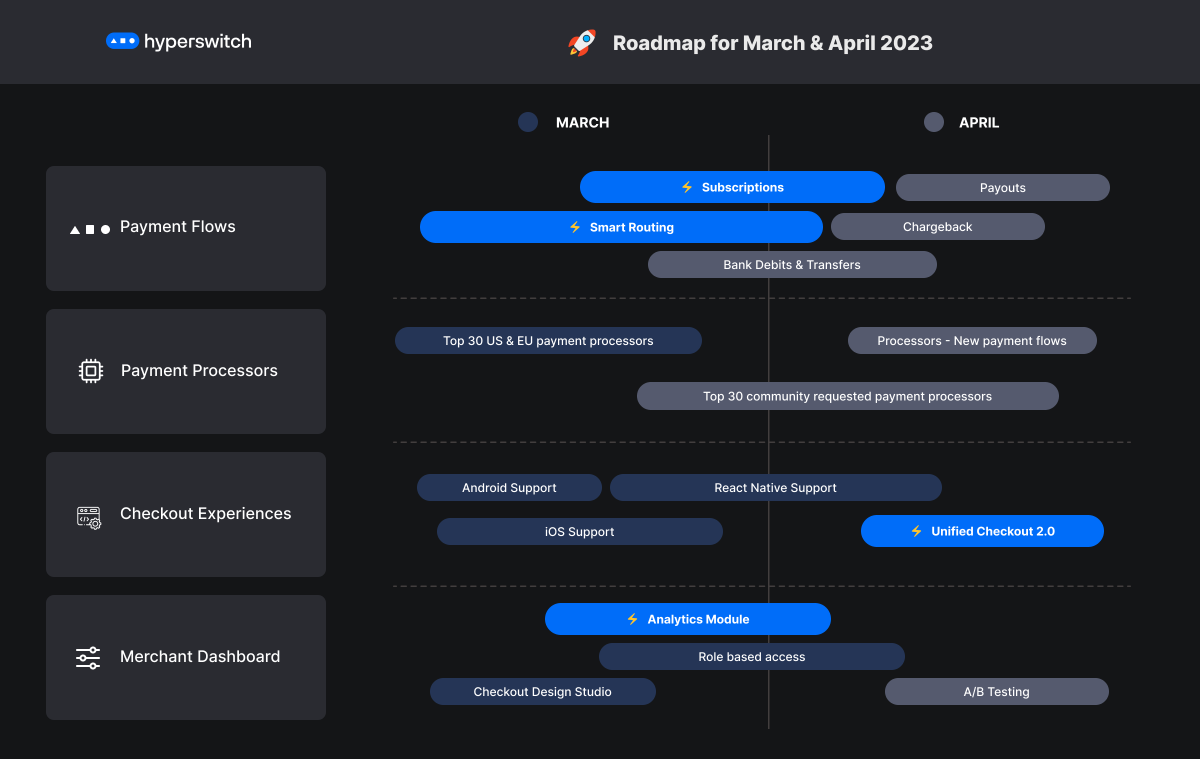
Task: Click the Android Support pill
Action: (509, 487)
